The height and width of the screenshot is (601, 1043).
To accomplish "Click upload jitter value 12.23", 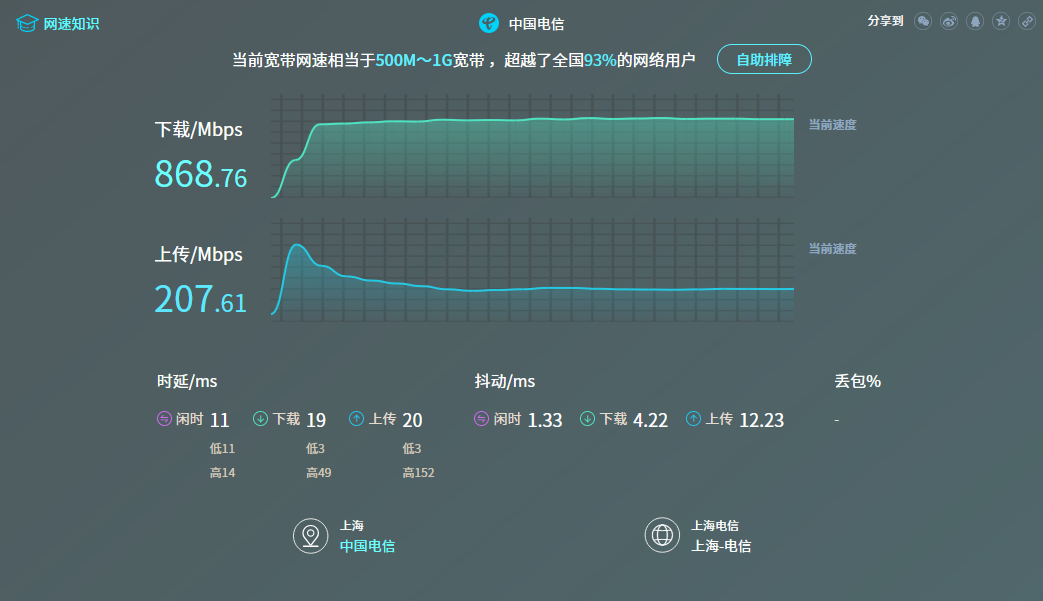I will [x=762, y=420].
